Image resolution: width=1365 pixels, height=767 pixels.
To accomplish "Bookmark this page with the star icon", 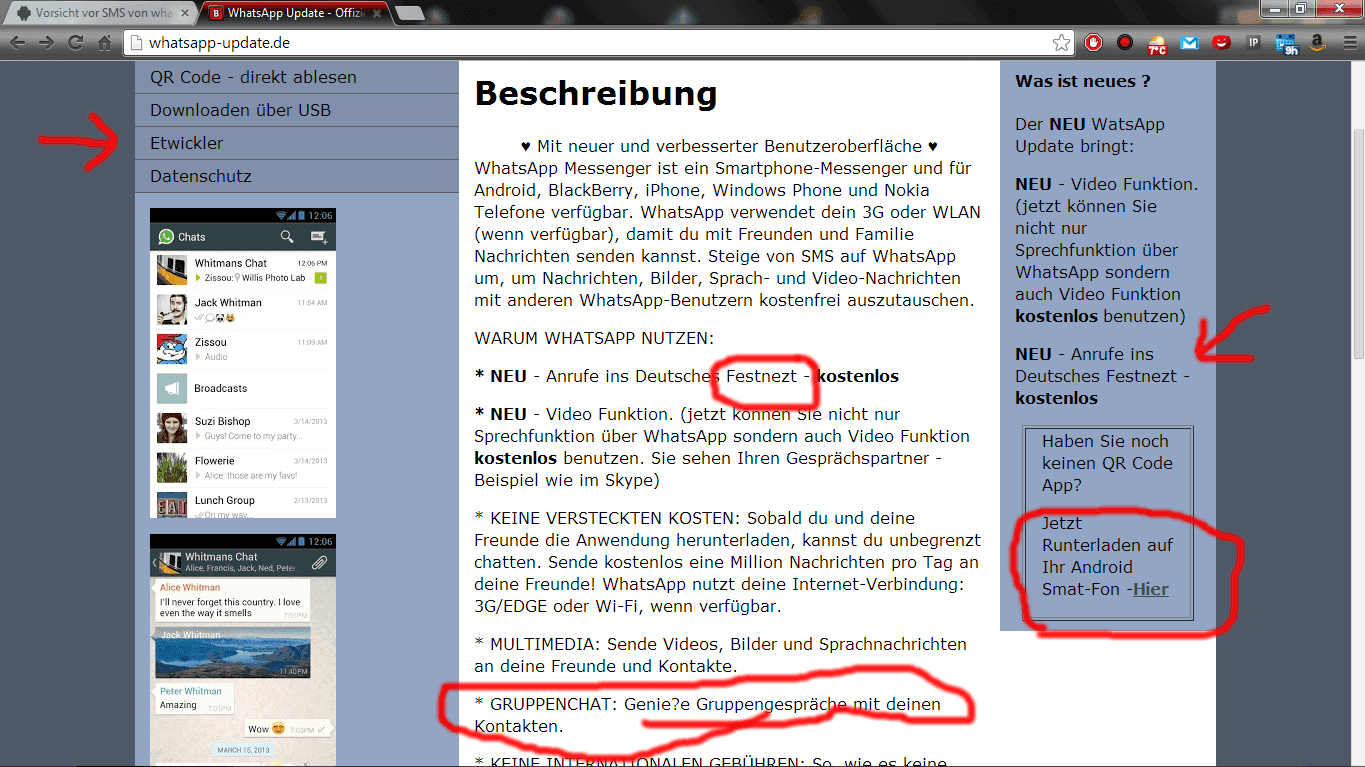I will point(1061,43).
